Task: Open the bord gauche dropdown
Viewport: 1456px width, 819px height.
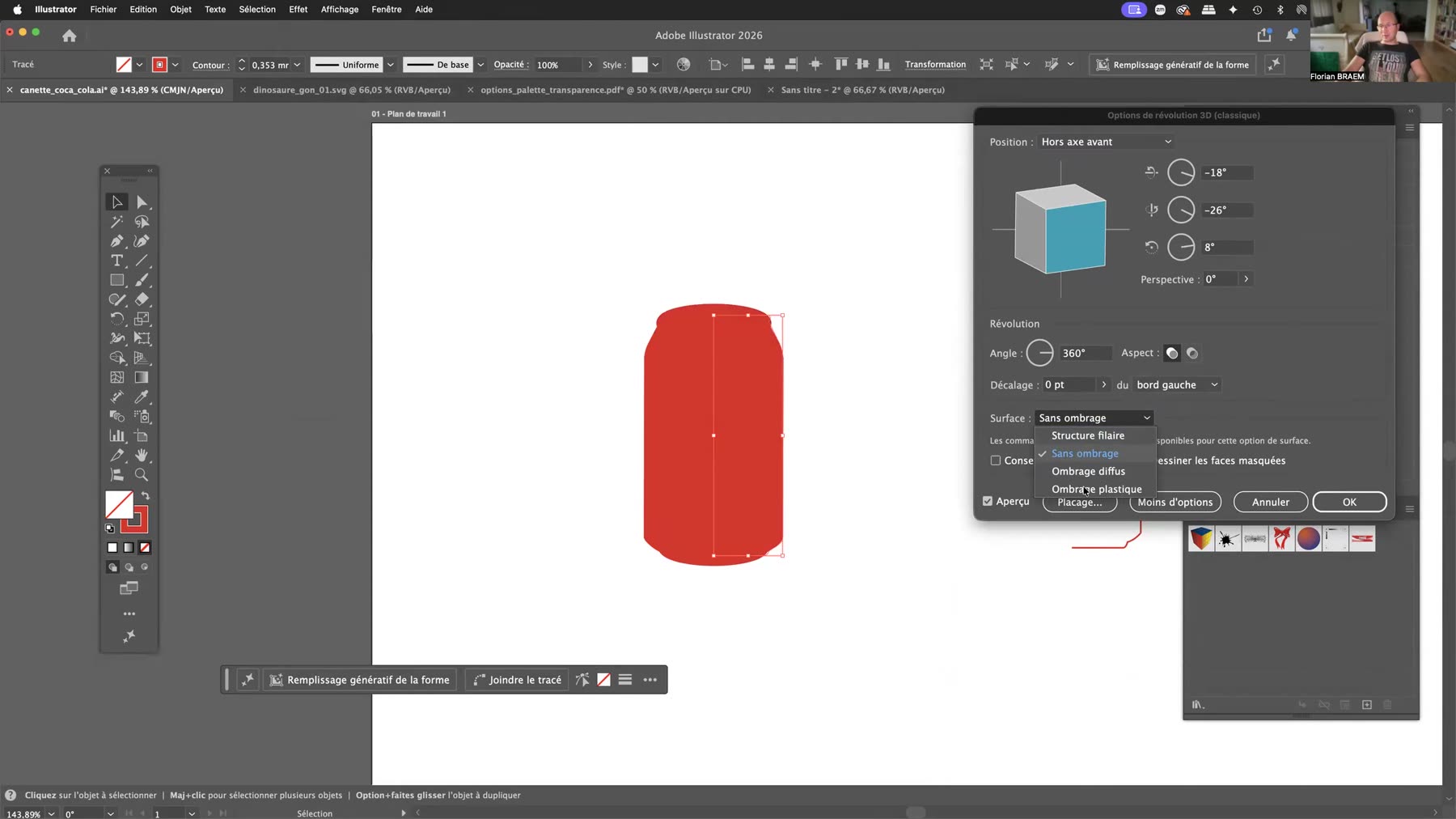Action: pos(1177,384)
